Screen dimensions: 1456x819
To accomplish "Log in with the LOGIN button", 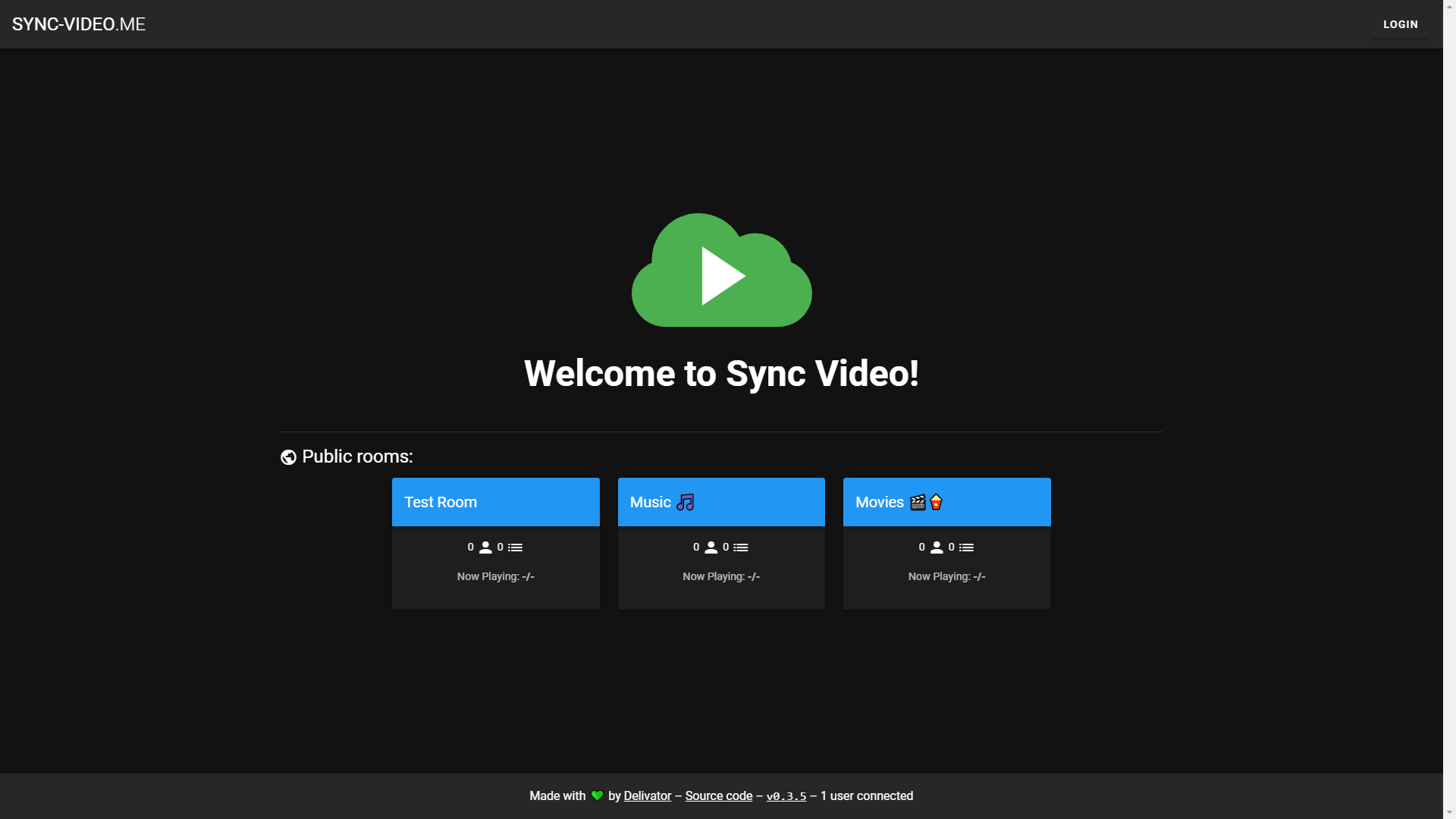I will click(x=1400, y=24).
